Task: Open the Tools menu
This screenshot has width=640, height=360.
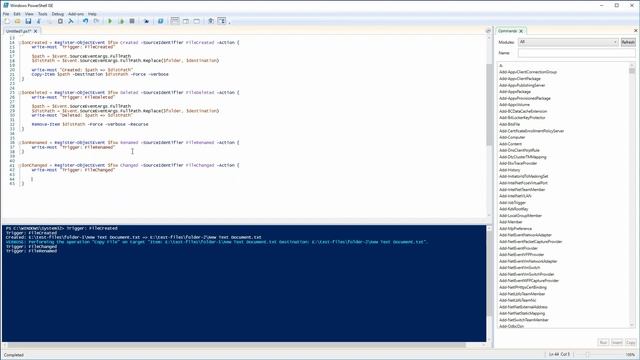Action: 42,14
